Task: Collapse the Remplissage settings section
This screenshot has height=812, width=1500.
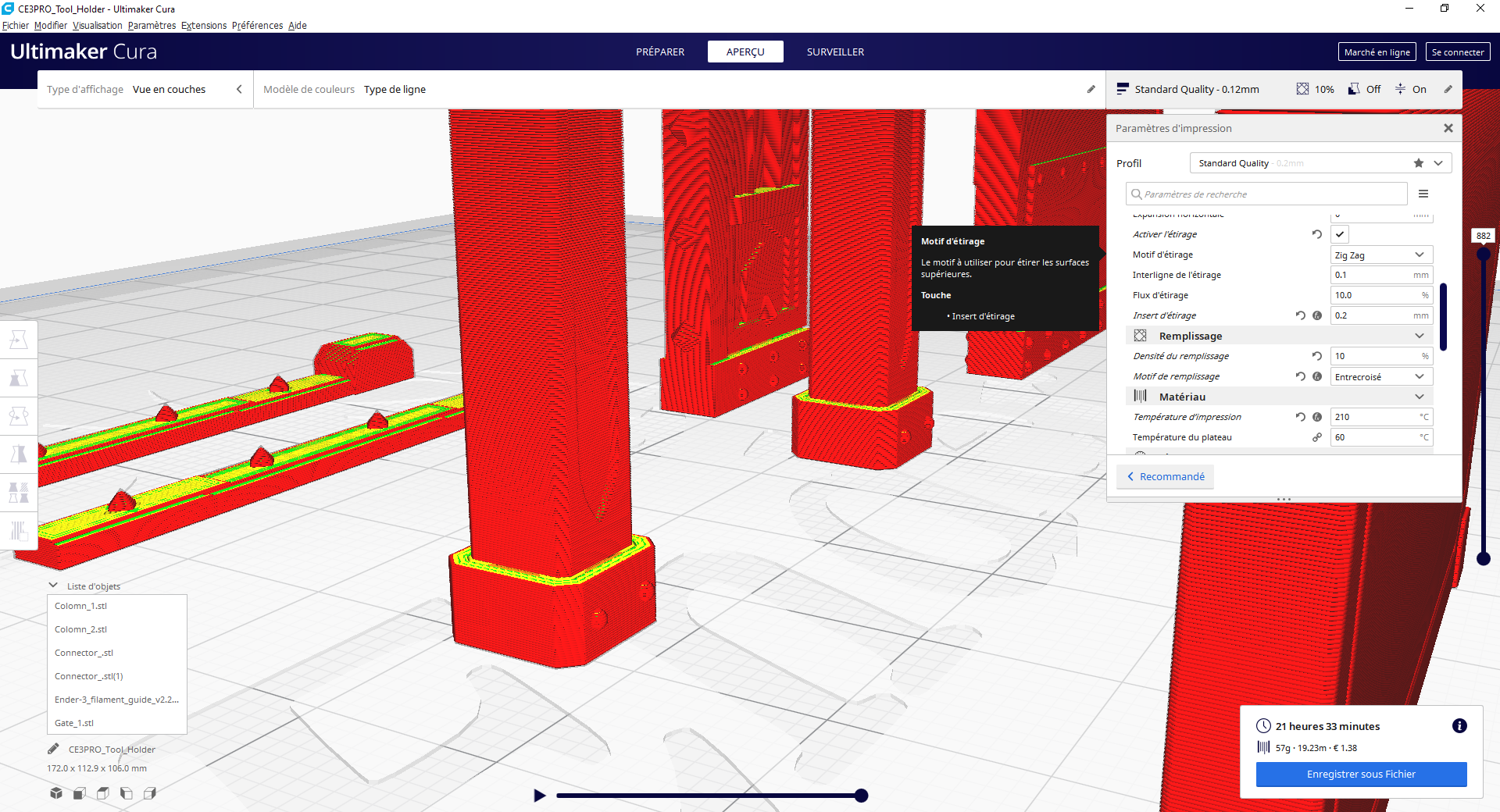Action: click(x=1279, y=336)
